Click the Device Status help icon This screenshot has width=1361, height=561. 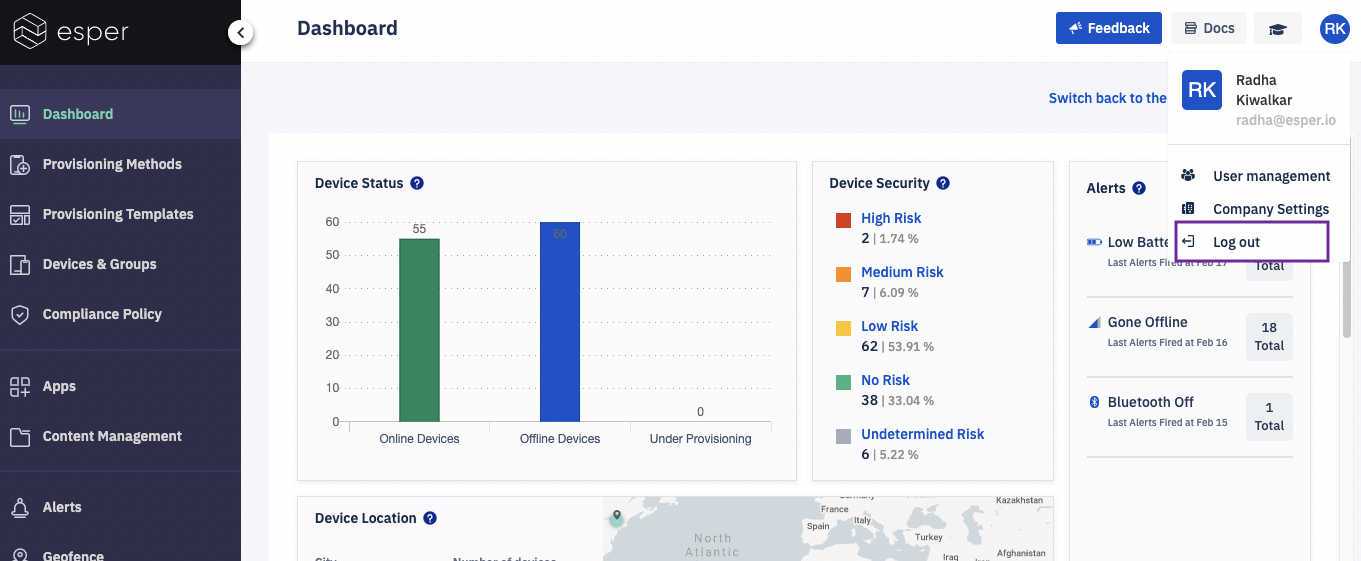(x=417, y=183)
